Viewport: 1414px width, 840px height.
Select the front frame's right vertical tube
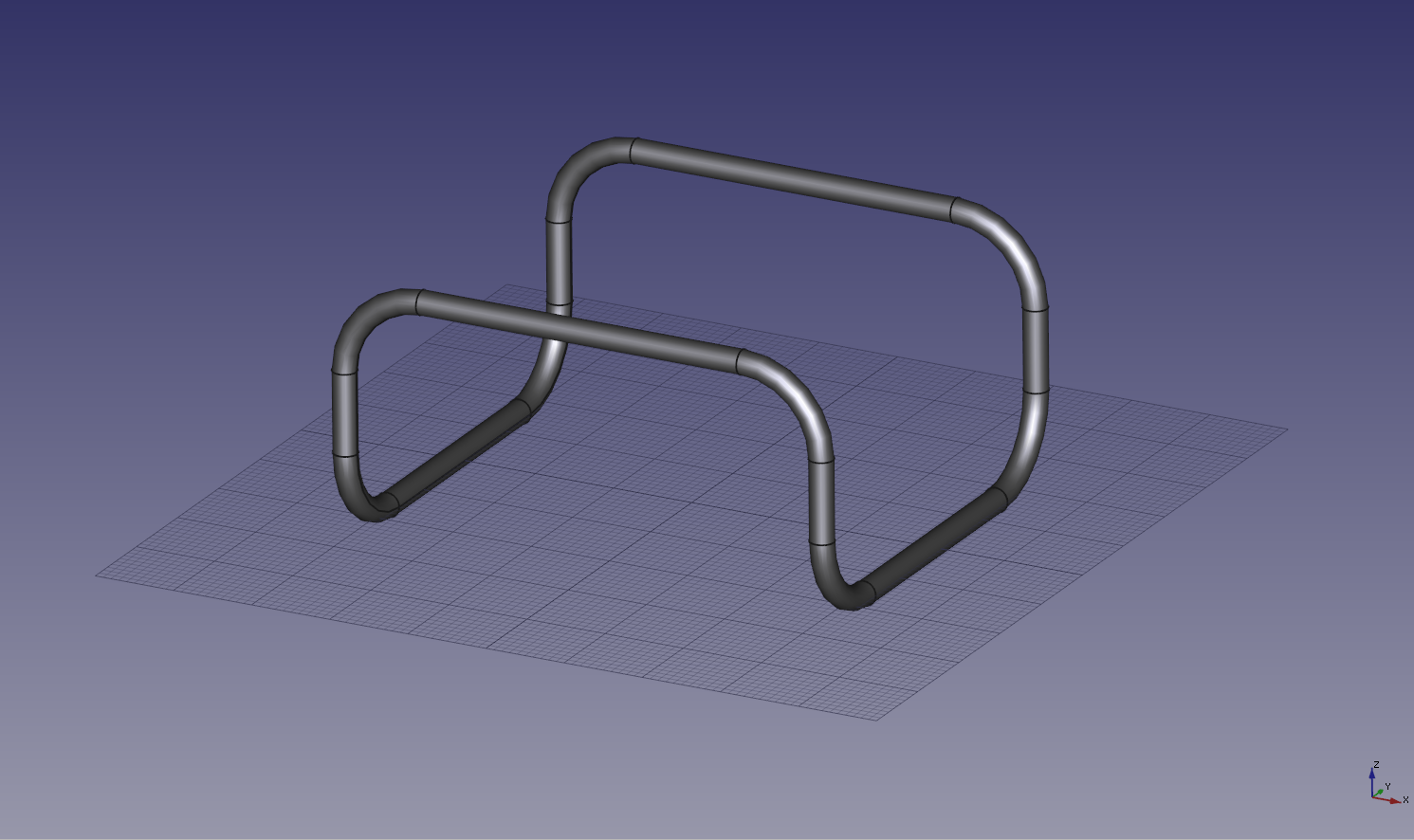821,502
